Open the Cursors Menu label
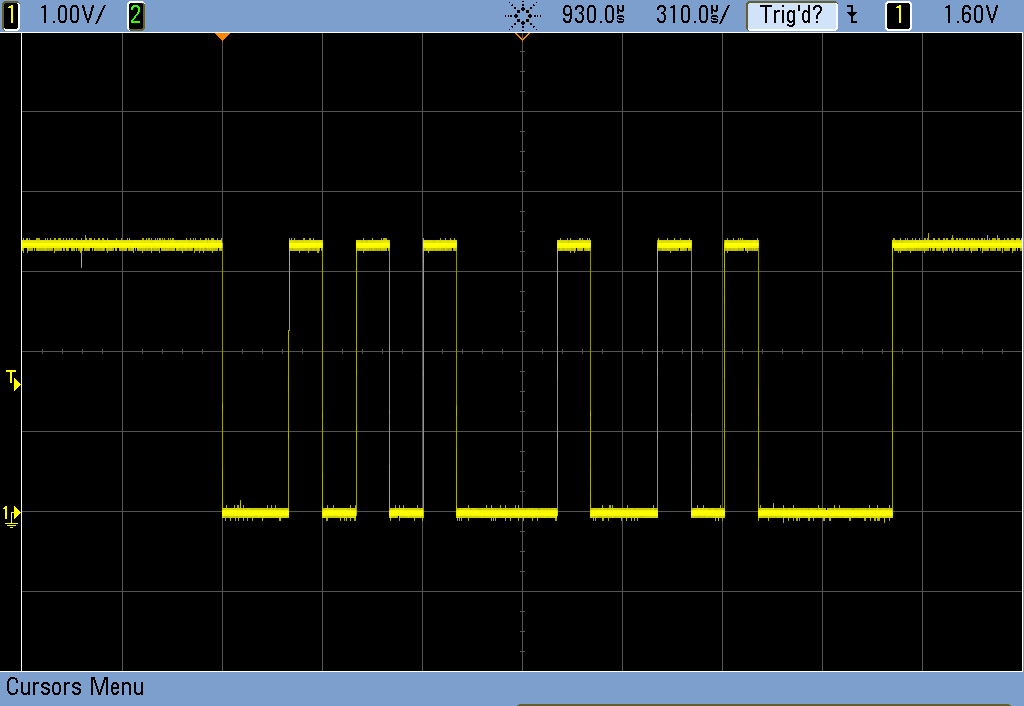 click(75, 687)
